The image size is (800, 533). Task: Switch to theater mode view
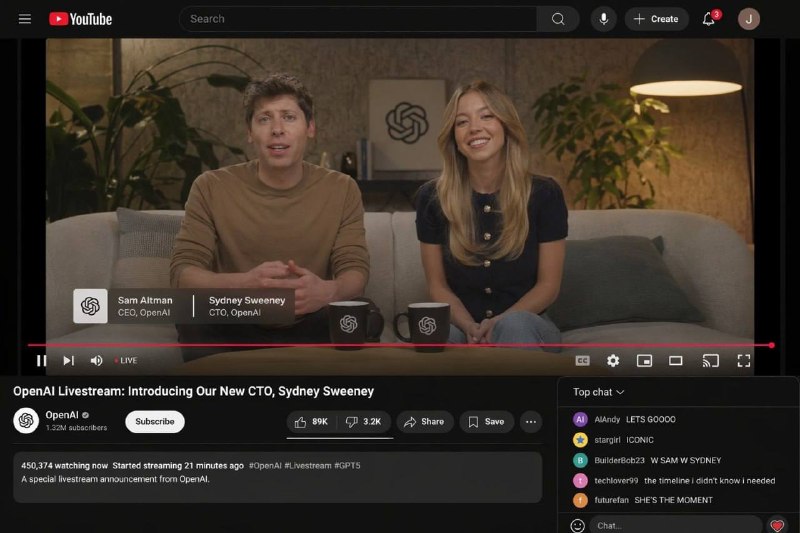(676, 361)
